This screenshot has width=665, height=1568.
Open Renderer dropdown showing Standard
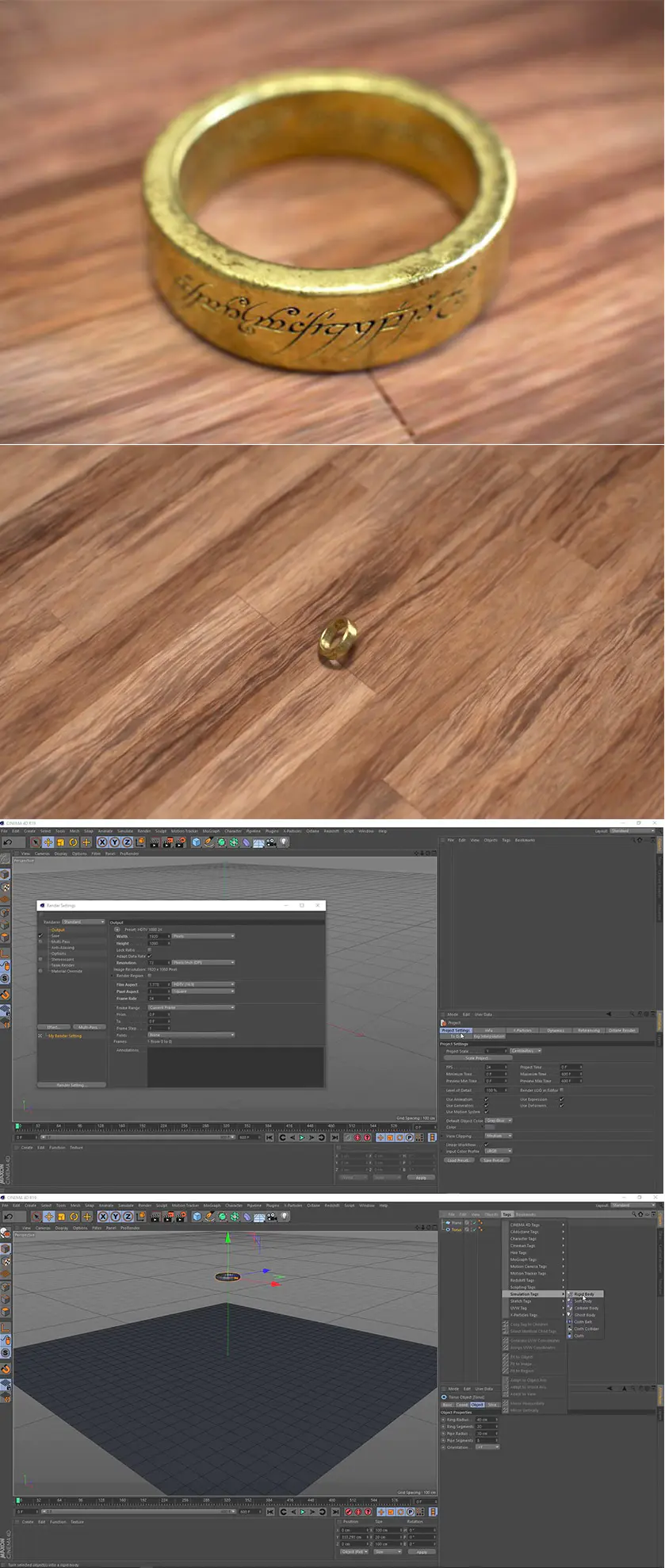coord(83,922)
